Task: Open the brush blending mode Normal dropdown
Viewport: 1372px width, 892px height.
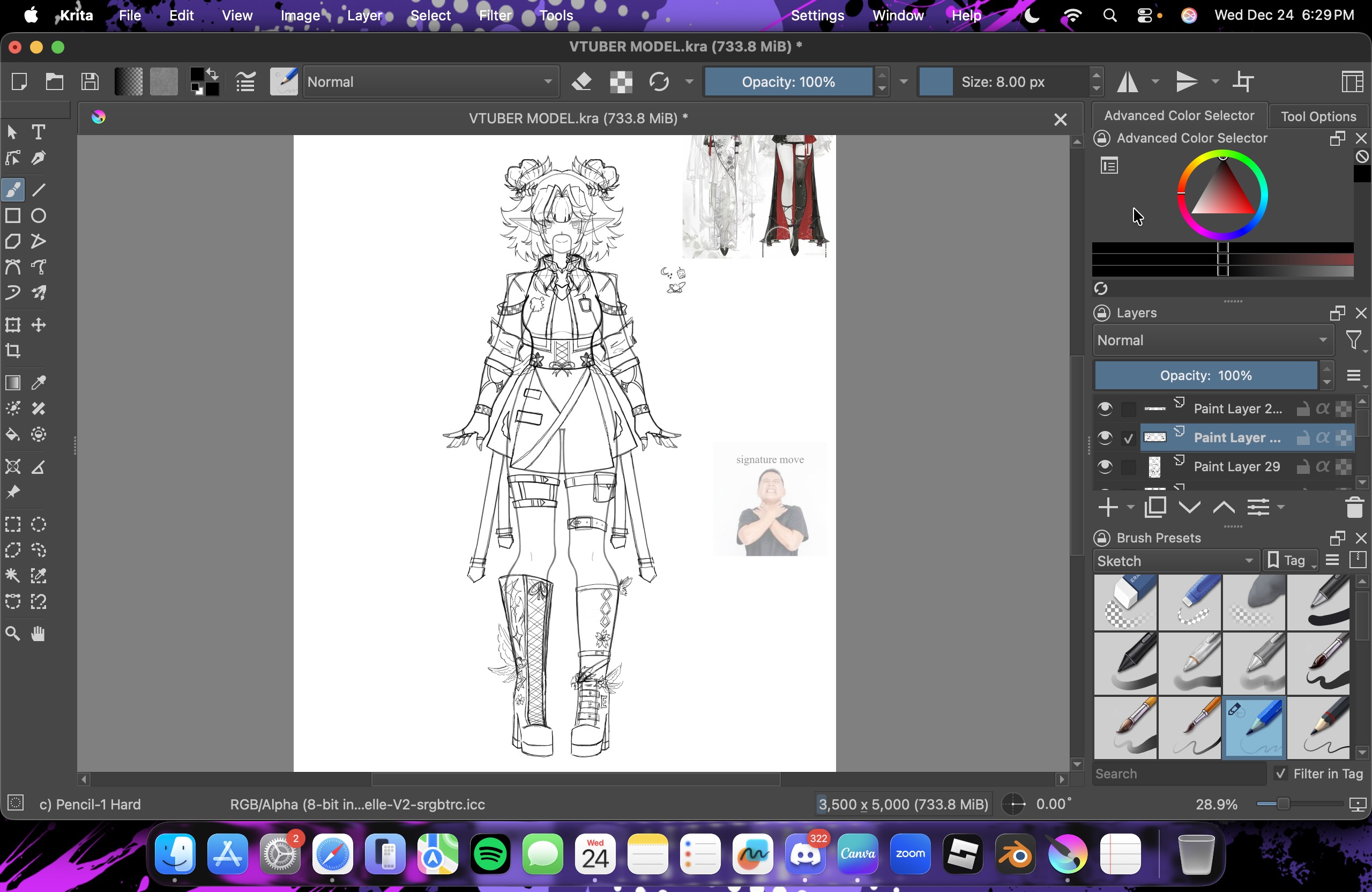Action: (x=430, y=82)
